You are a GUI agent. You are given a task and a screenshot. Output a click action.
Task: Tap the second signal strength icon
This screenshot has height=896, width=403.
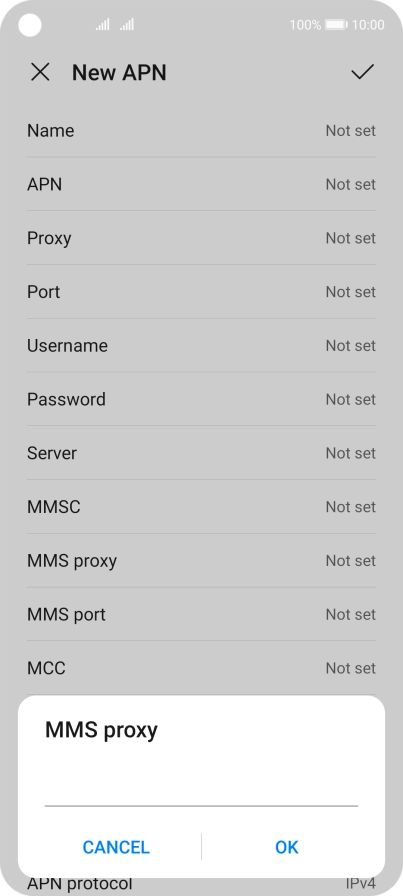coord(127,25)
